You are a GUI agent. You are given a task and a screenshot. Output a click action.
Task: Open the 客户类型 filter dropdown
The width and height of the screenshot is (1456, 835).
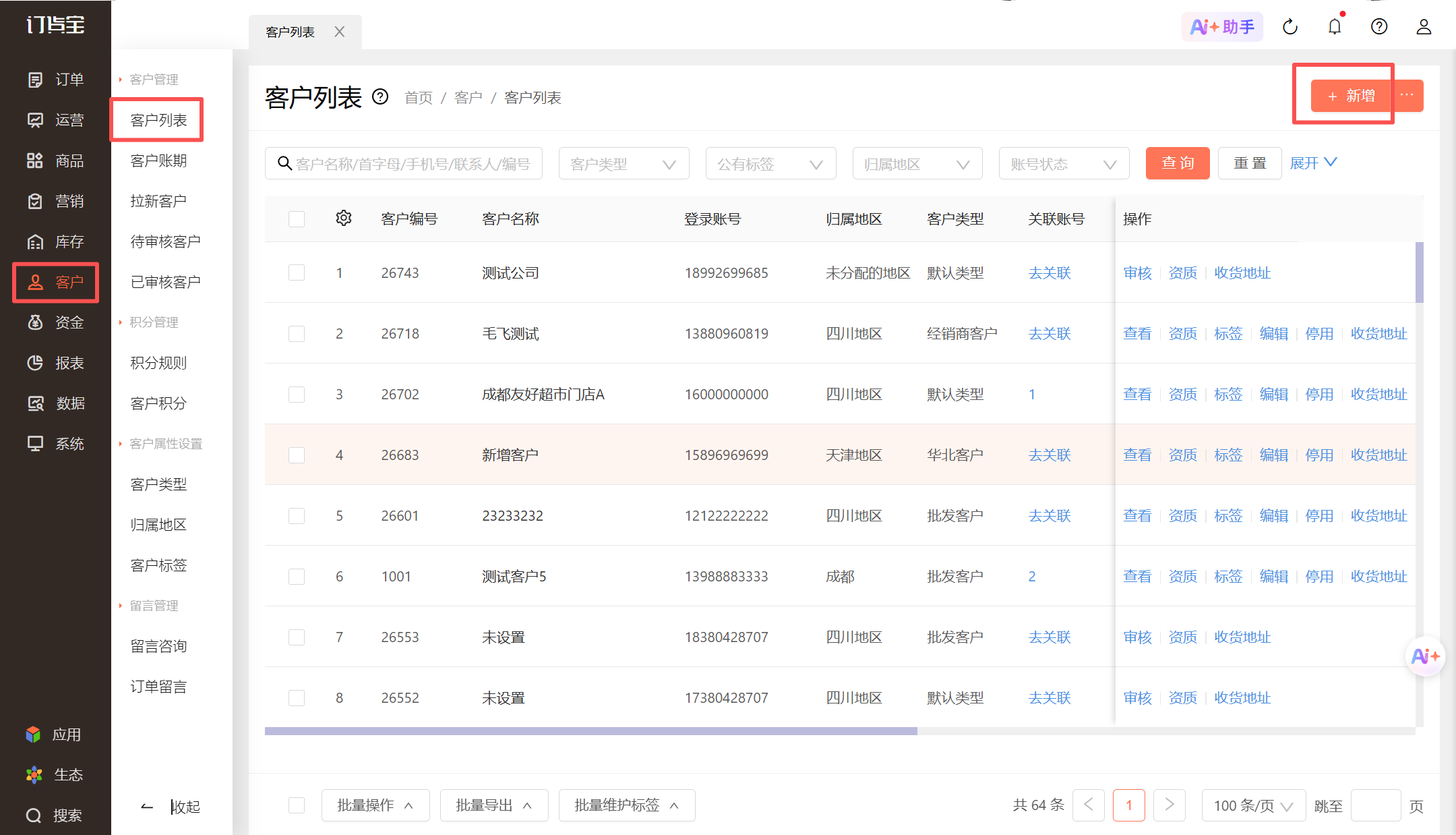point(624,164)
